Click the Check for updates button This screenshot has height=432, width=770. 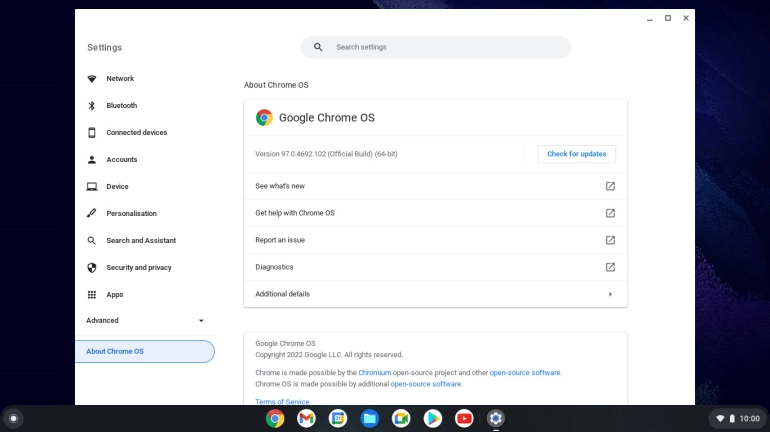tap(576, 154)
